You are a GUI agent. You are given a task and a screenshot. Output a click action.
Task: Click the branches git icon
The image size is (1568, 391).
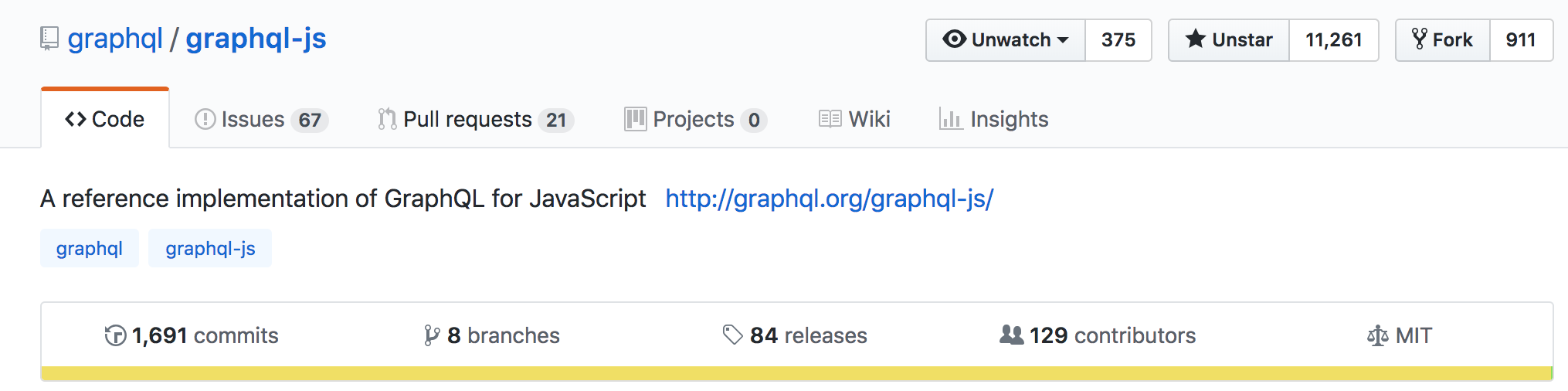click(x=432, y=335)
